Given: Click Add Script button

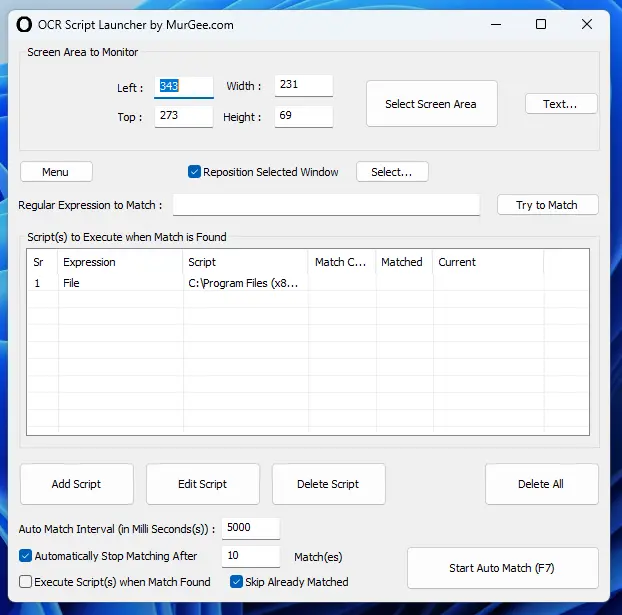Looking at the screenshot, I should pyautogui.click(x=77, y=484).
